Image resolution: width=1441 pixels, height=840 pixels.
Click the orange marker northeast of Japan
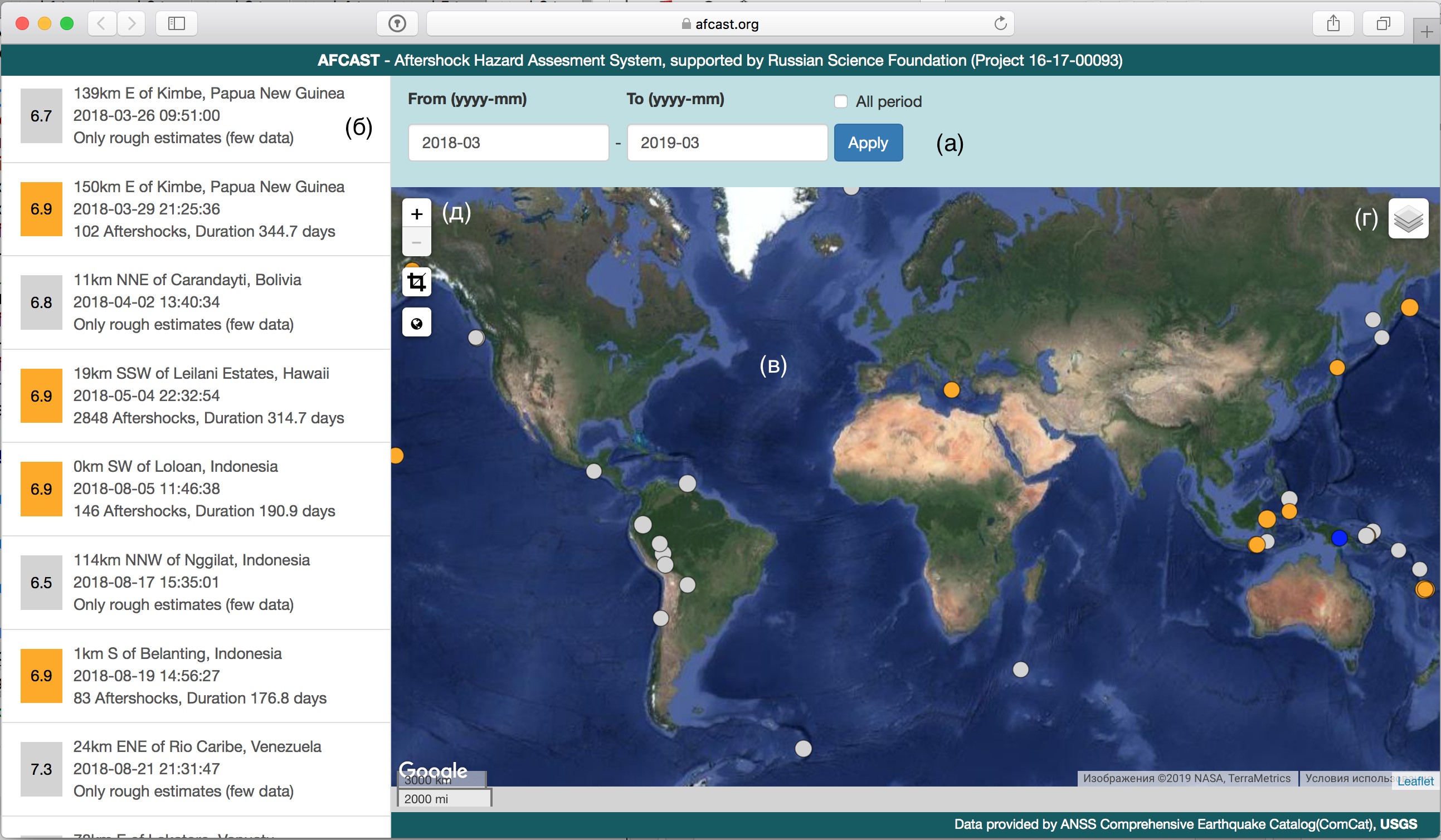pyautogui.click(x=1409, y=307)
